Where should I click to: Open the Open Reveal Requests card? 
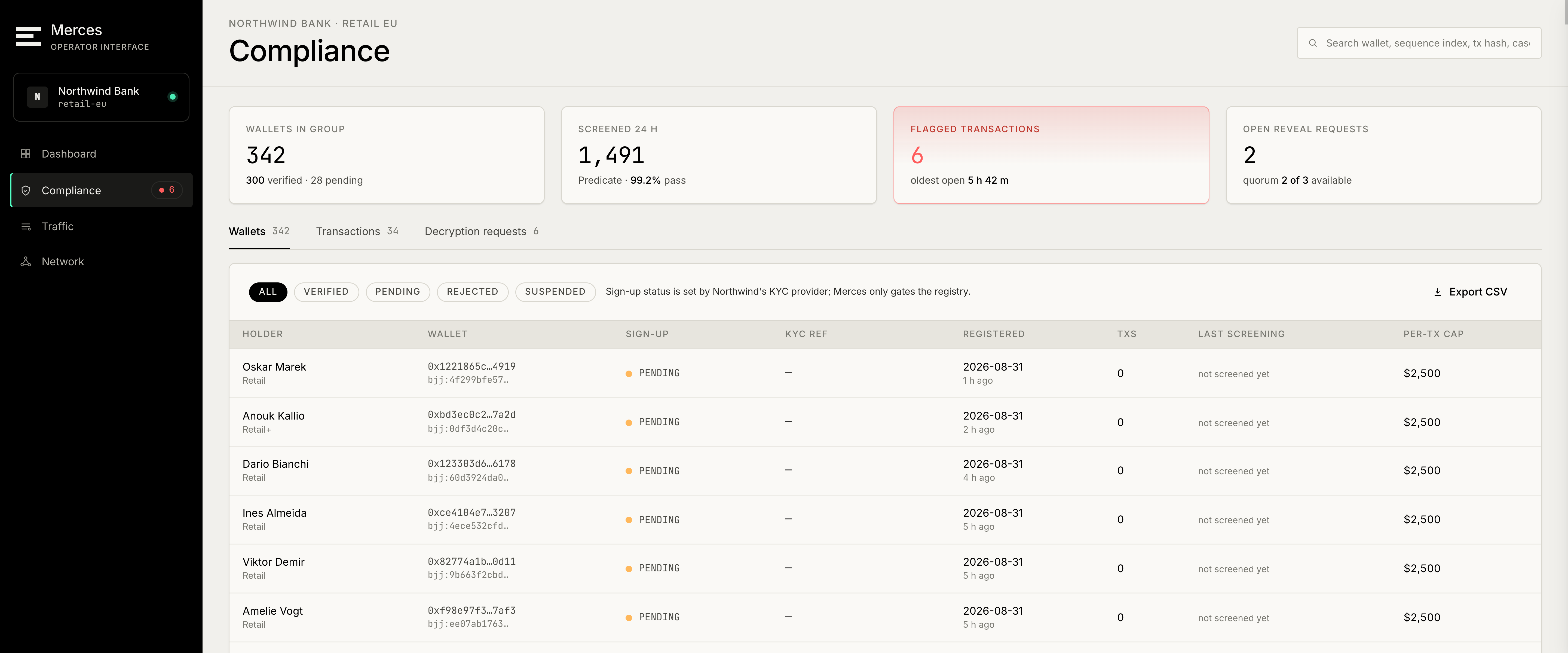click(x=1383, y=155)
